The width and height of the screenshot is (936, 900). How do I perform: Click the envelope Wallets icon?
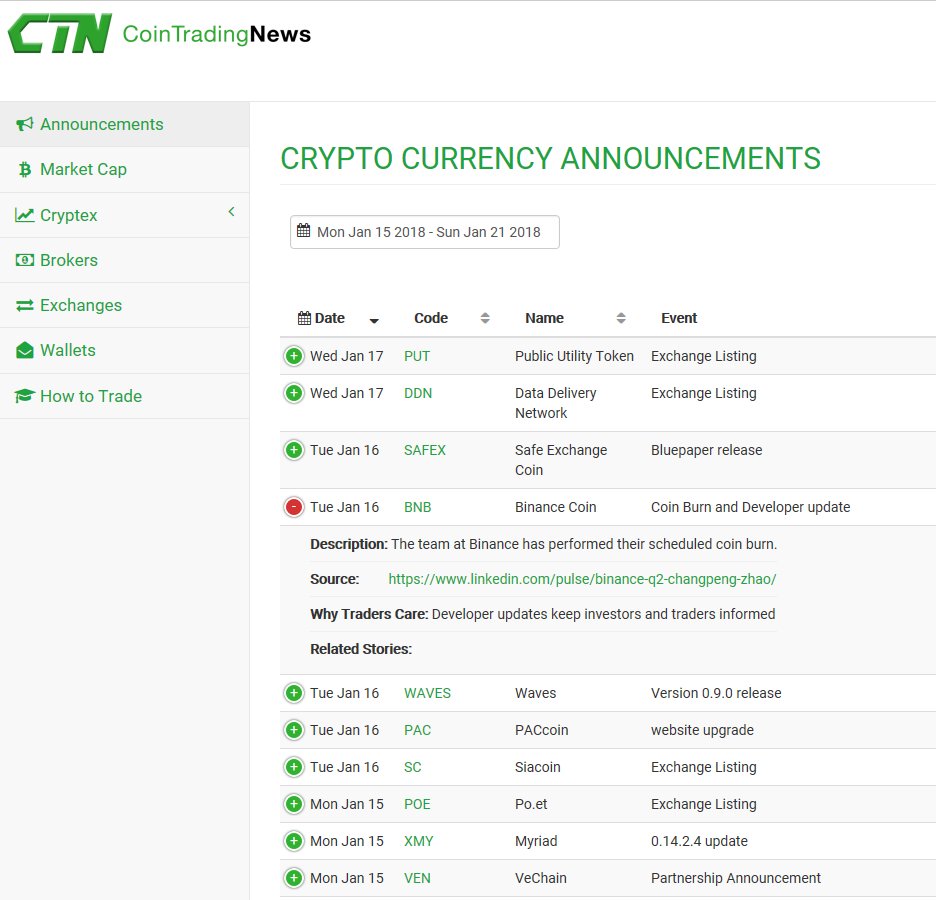point(24,350)
